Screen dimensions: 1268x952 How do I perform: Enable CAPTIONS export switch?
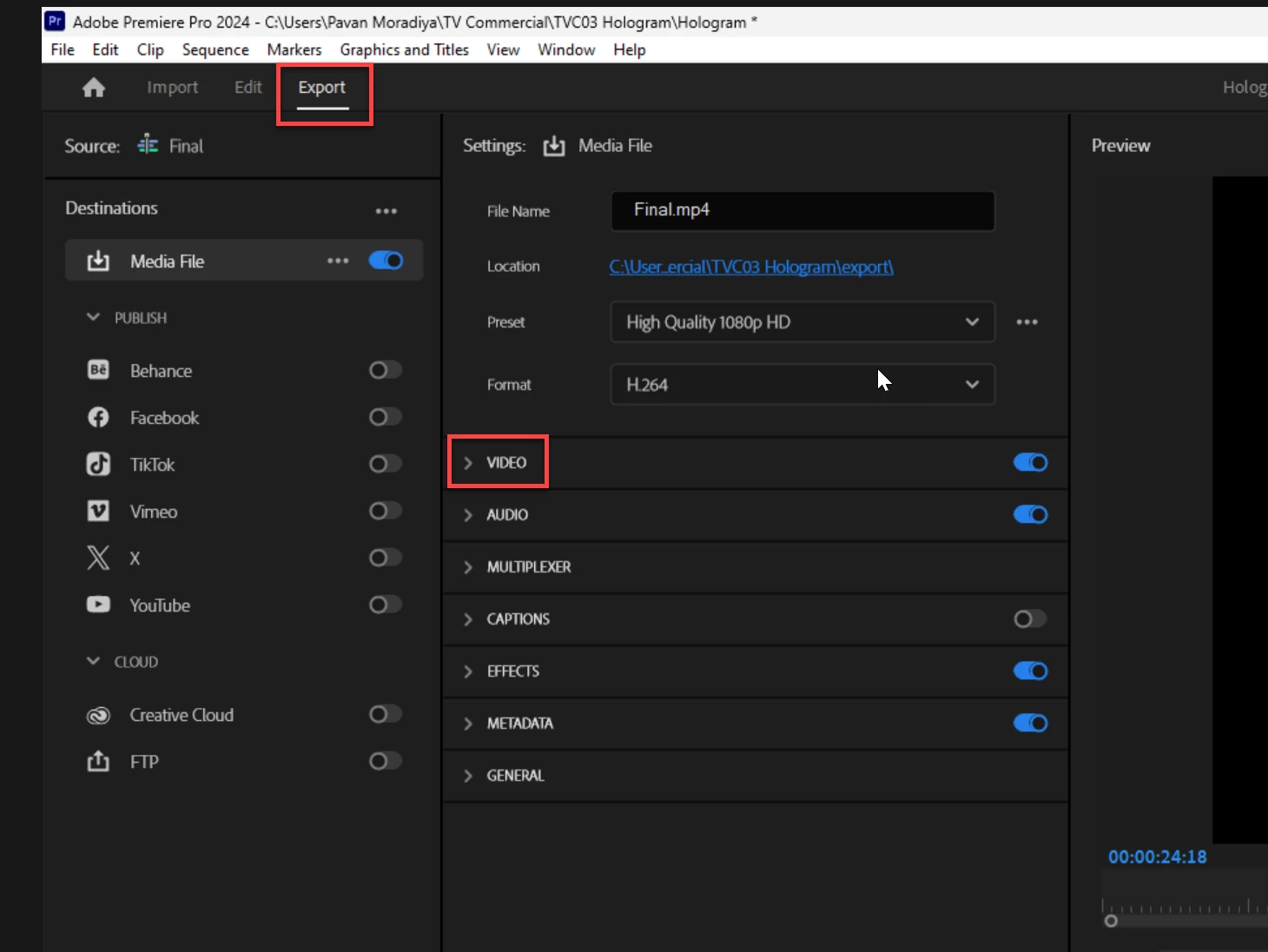pyautogui.click(x=1030, y=618)
